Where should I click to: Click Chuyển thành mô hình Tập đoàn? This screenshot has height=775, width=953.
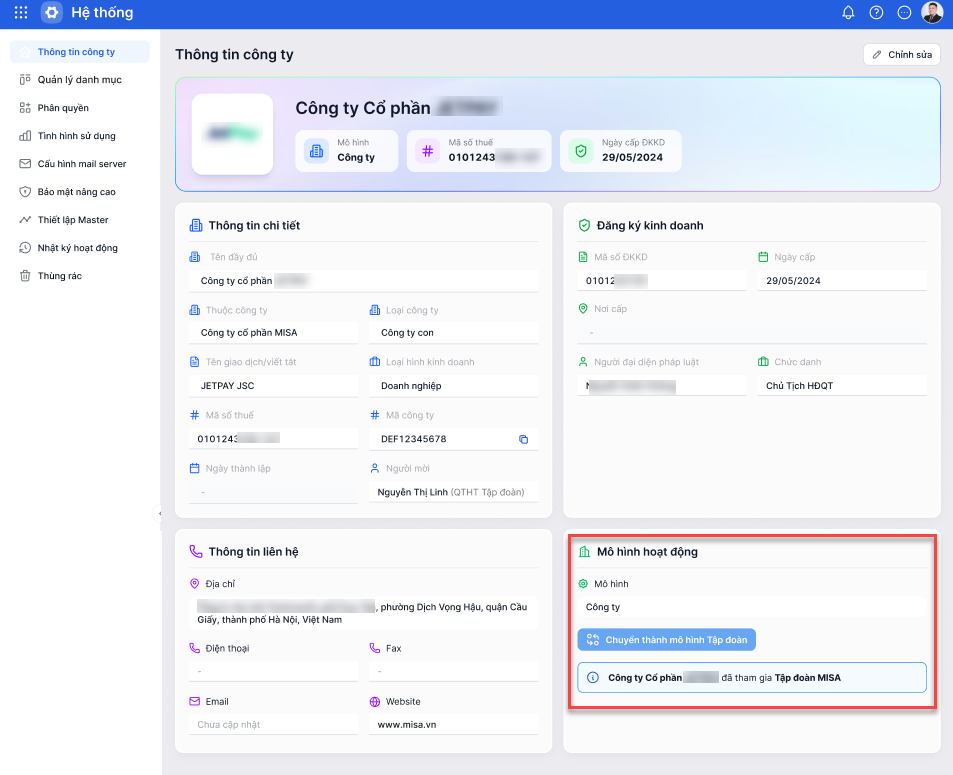[x=666, y=640]
